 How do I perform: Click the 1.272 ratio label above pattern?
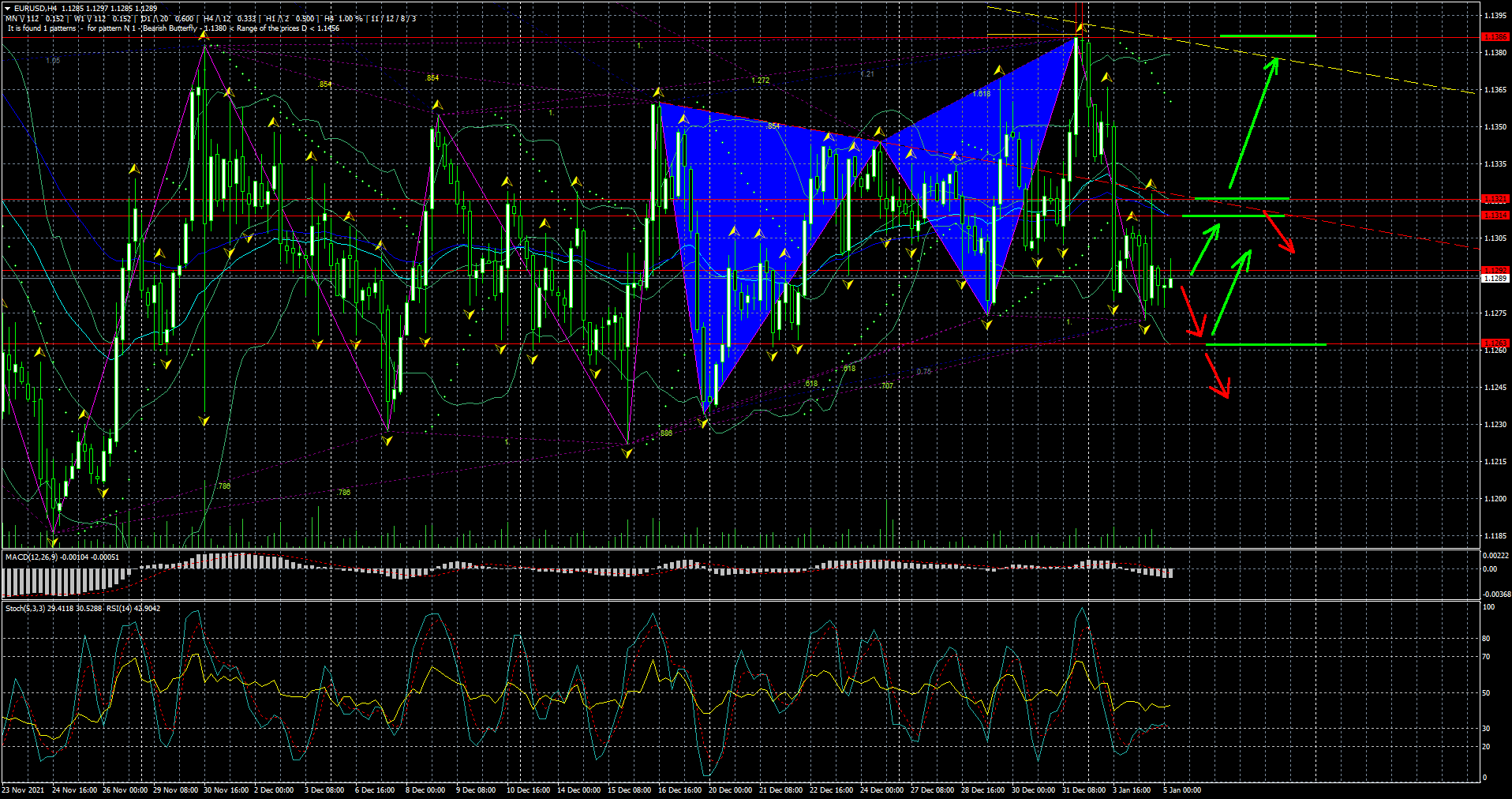click(x=760, y=81)
